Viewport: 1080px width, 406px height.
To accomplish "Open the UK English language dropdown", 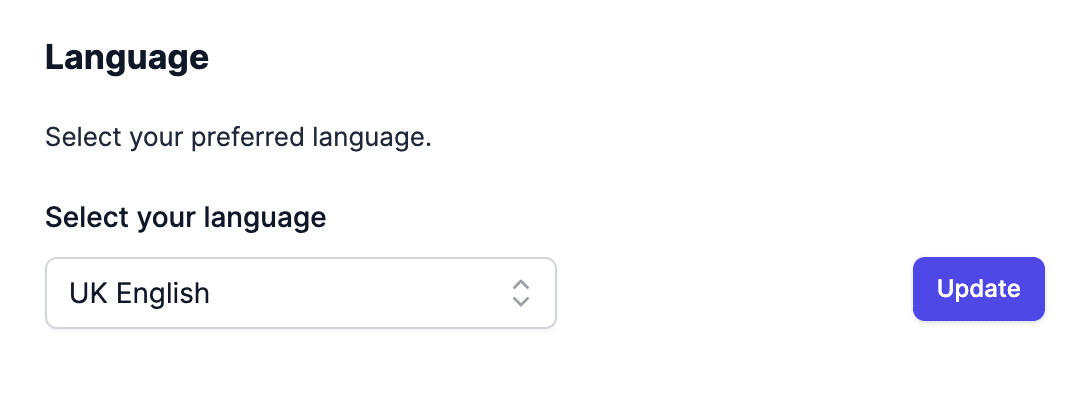I will [300, 293].
